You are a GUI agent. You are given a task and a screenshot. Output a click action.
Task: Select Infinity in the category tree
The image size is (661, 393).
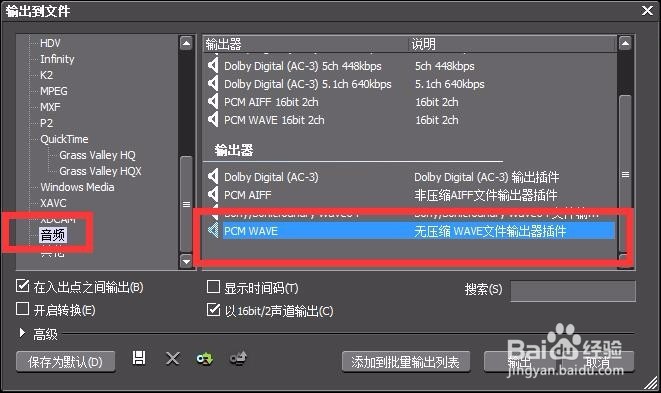(x=57, y=59)
